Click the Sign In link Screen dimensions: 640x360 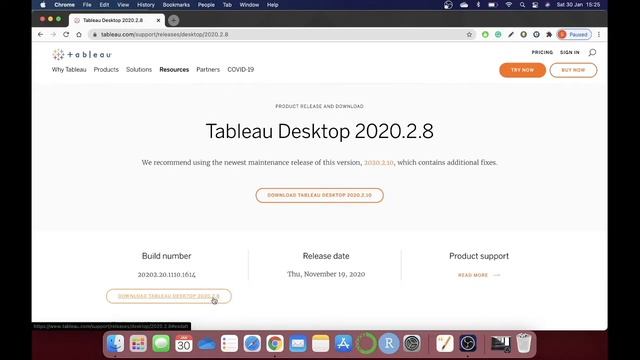pyautogui.click(x=570, y=52)
